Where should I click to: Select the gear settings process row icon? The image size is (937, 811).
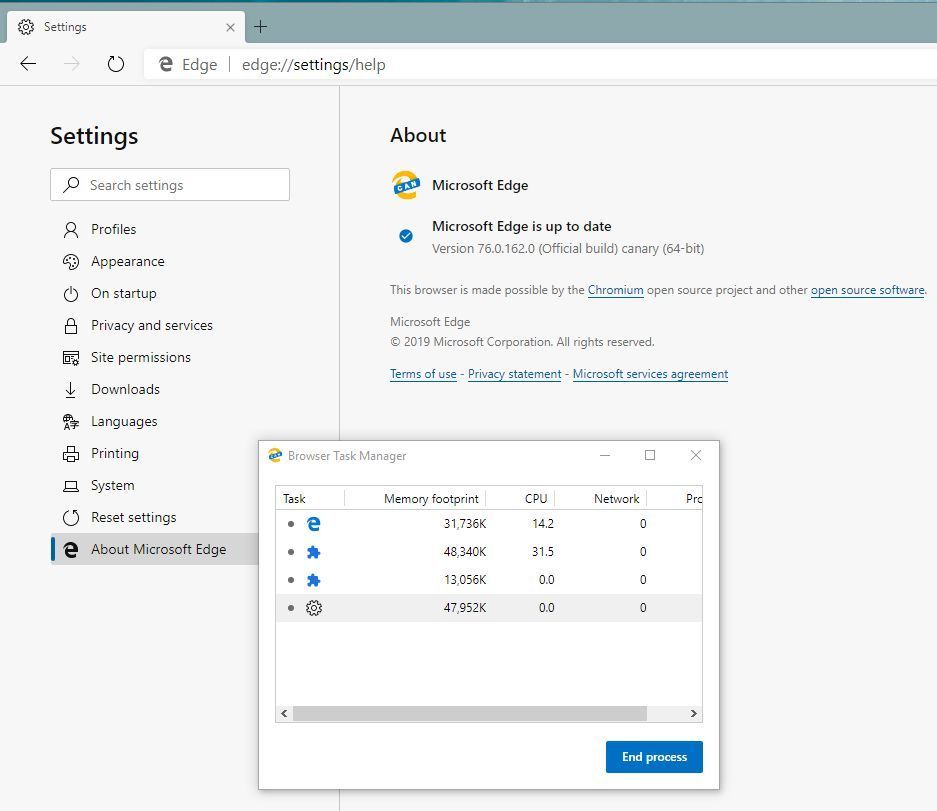[x=314, y=608]
